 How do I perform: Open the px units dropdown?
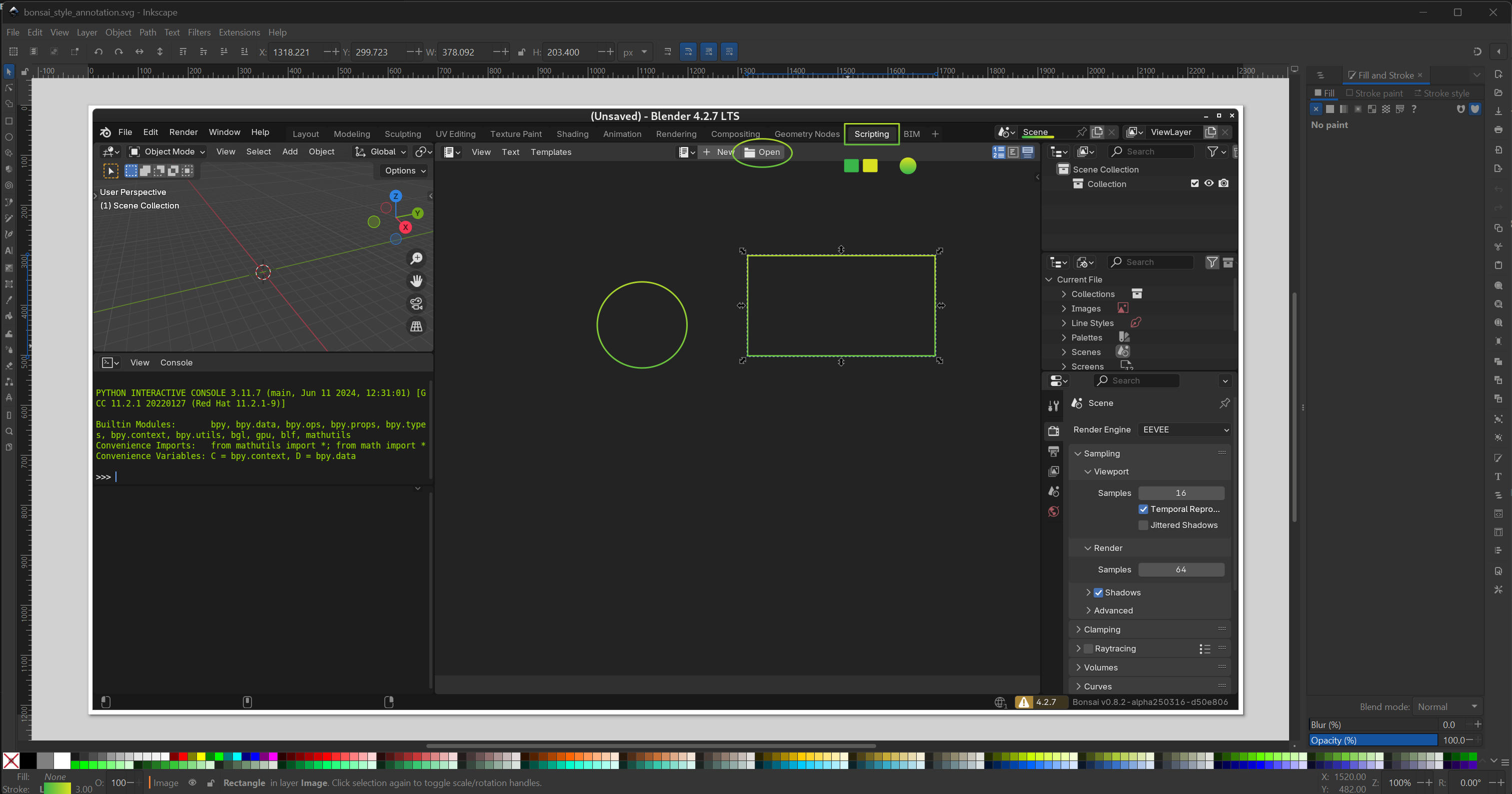635,51
